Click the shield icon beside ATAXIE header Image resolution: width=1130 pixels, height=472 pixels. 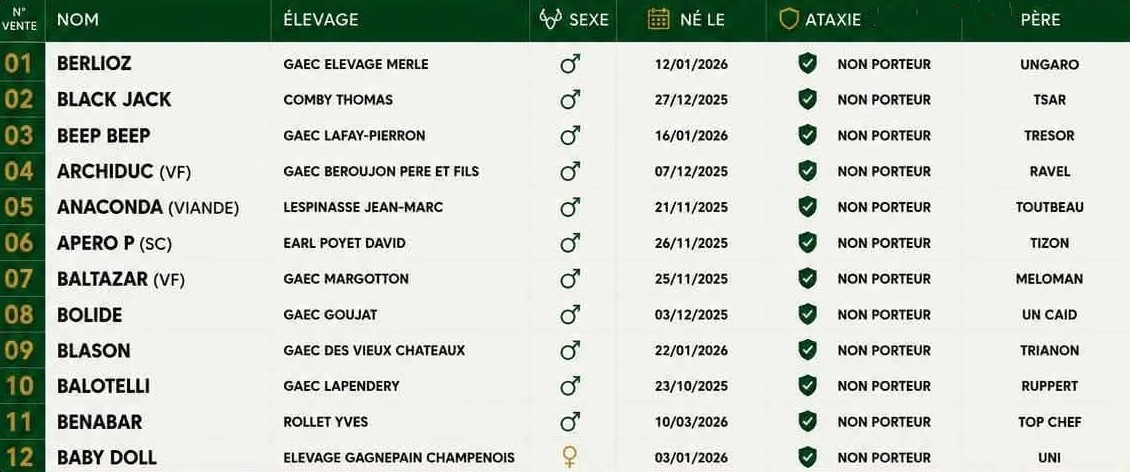[x=789, y=19]
